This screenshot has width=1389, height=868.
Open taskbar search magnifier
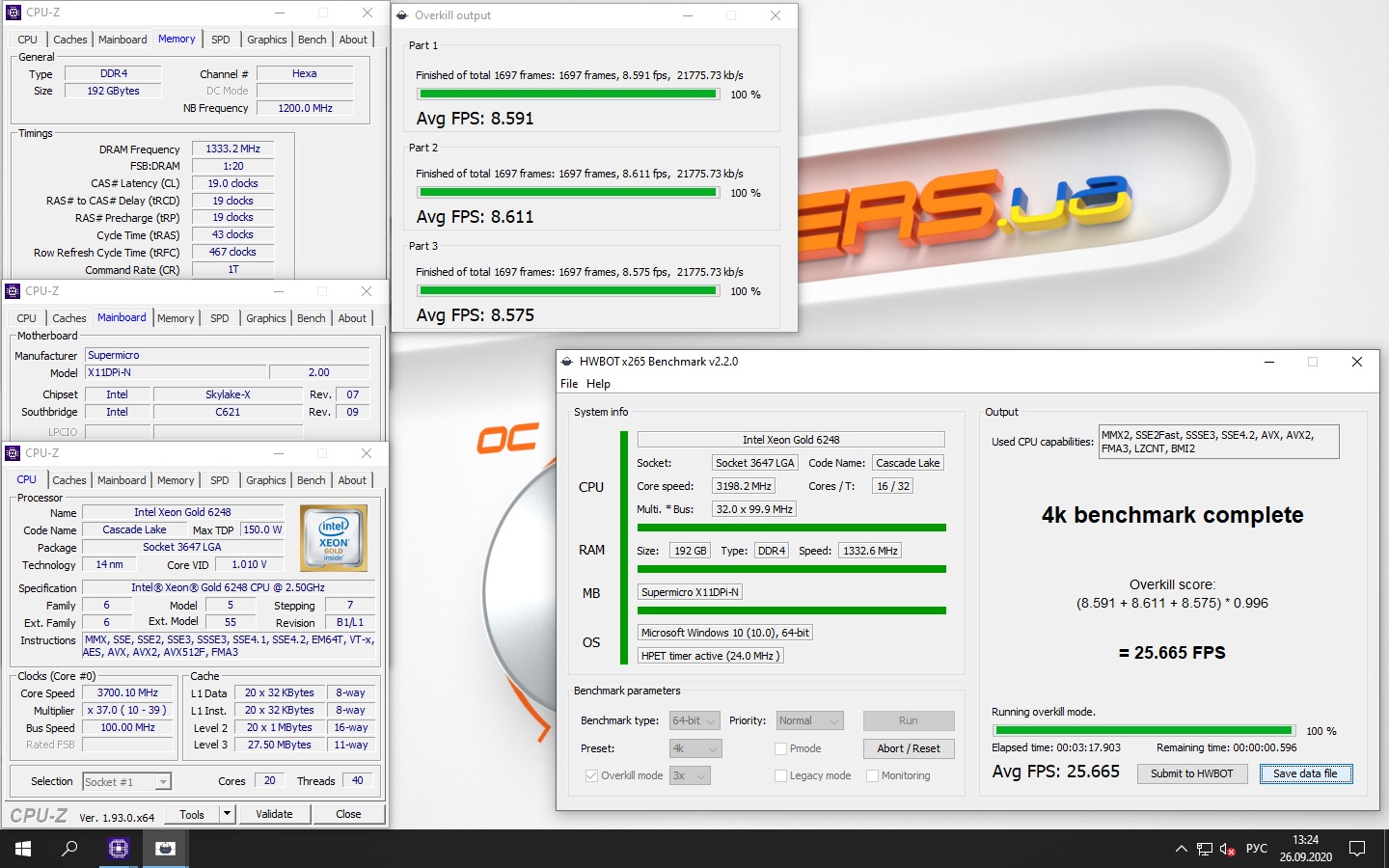tap(69, 849)
